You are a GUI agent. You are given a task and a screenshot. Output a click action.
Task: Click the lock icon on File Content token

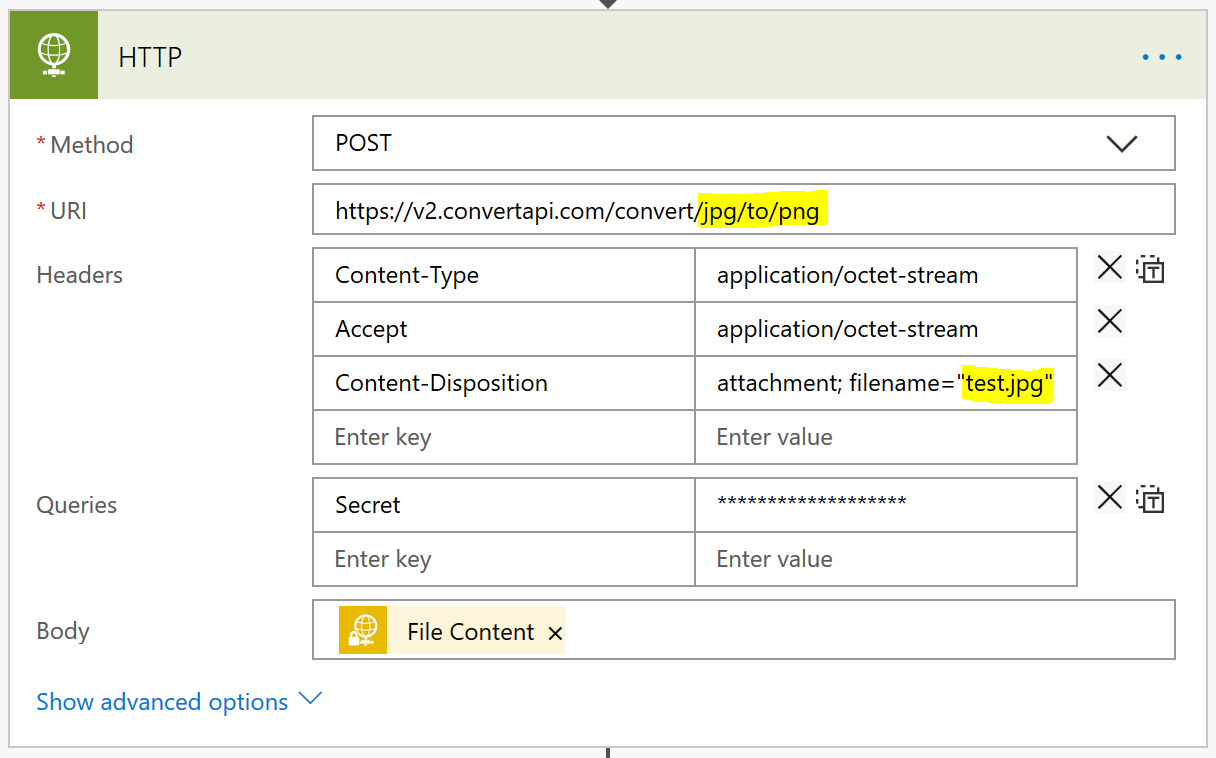tap(363, 630)
